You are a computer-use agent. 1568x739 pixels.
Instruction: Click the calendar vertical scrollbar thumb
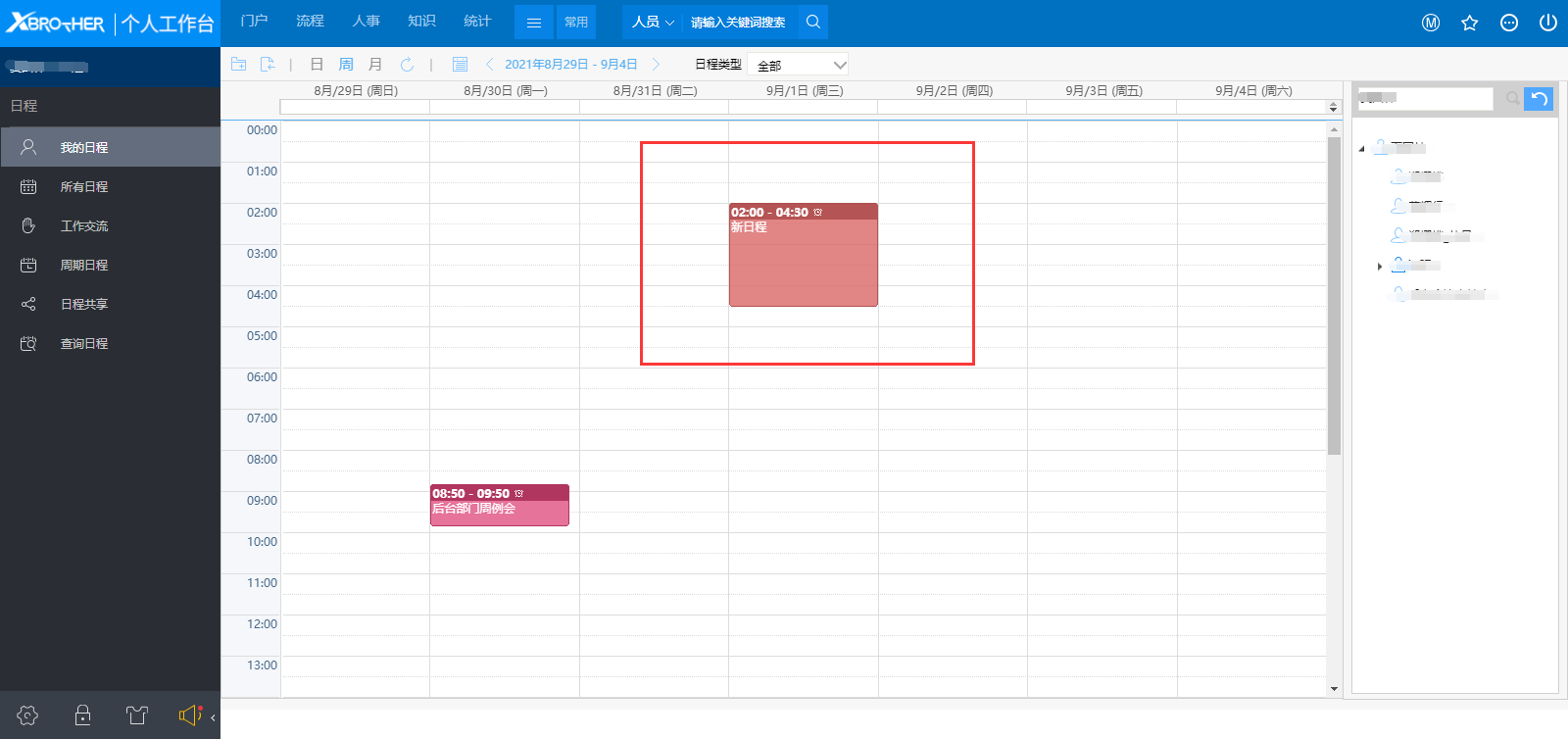click(1334, 294)
